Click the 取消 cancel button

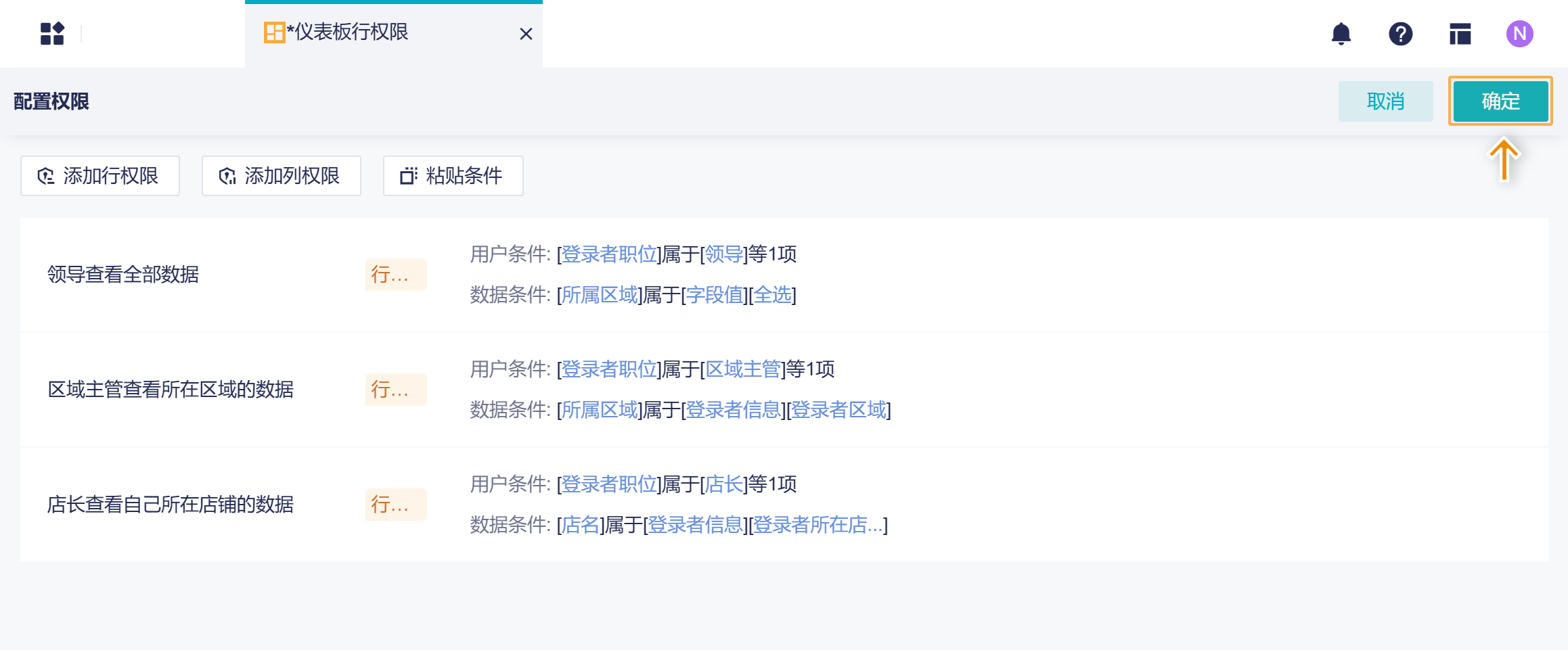pos(1385,101)
